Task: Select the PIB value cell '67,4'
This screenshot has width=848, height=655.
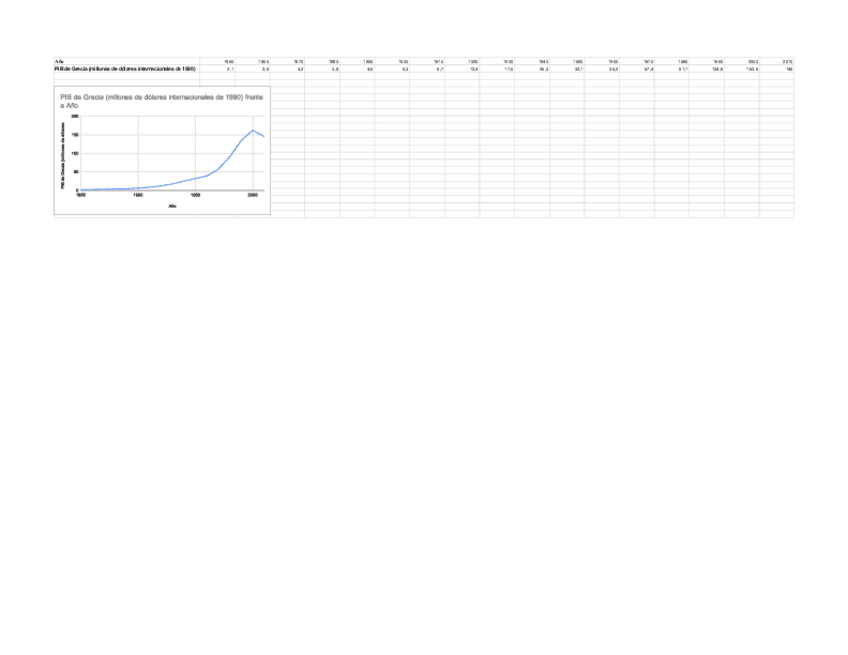Action: (x=637, y=69)
